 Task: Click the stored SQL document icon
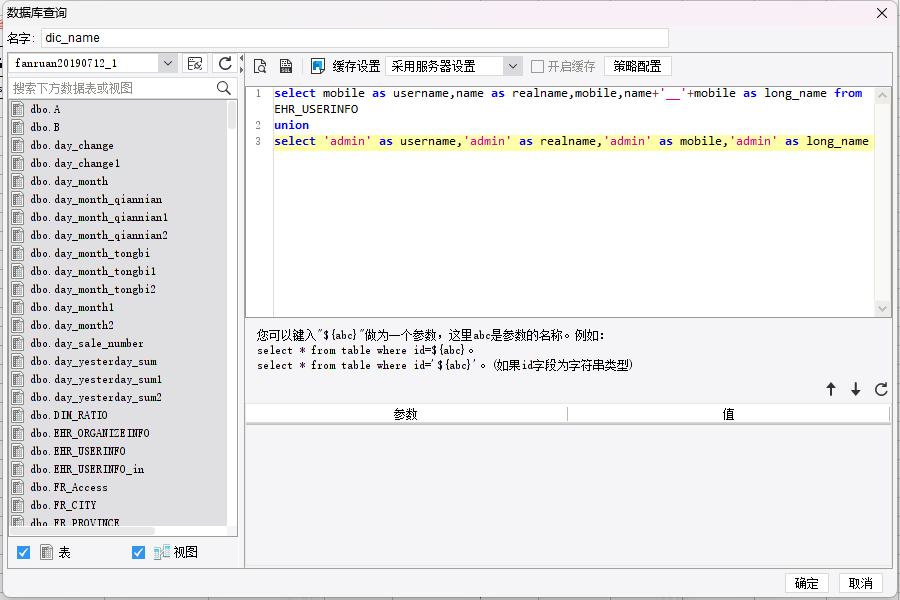pyautogui.click(x=286, y=66)
